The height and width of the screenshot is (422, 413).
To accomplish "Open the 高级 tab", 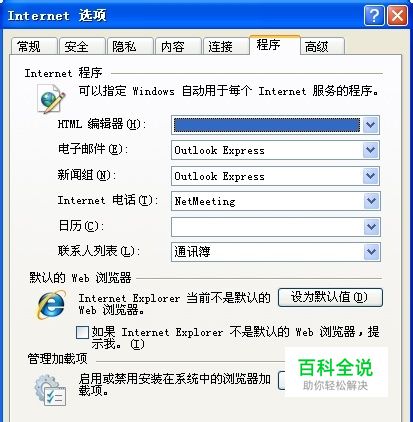I will 322,46.
